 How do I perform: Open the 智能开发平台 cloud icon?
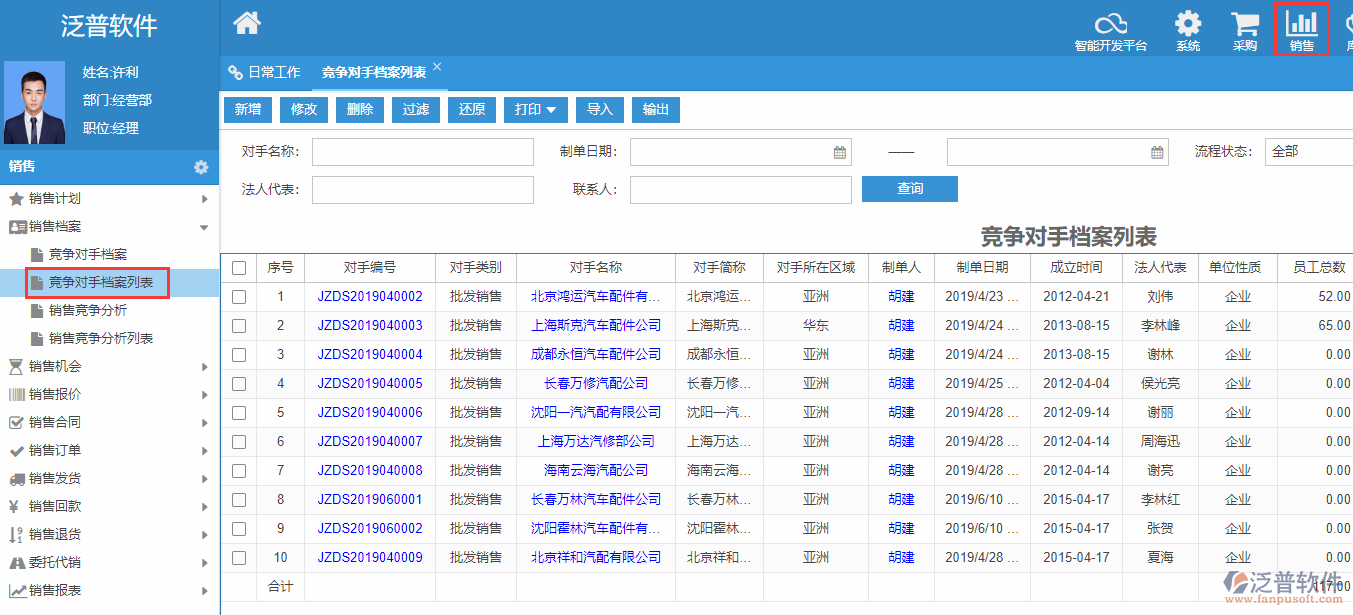click(1110, 24)
